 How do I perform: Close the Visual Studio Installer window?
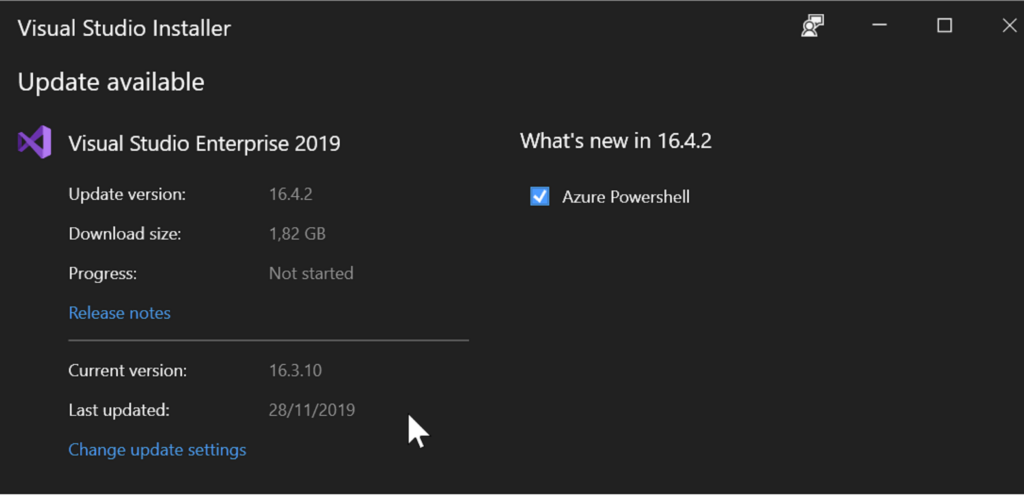click(x=1010, y=25)
